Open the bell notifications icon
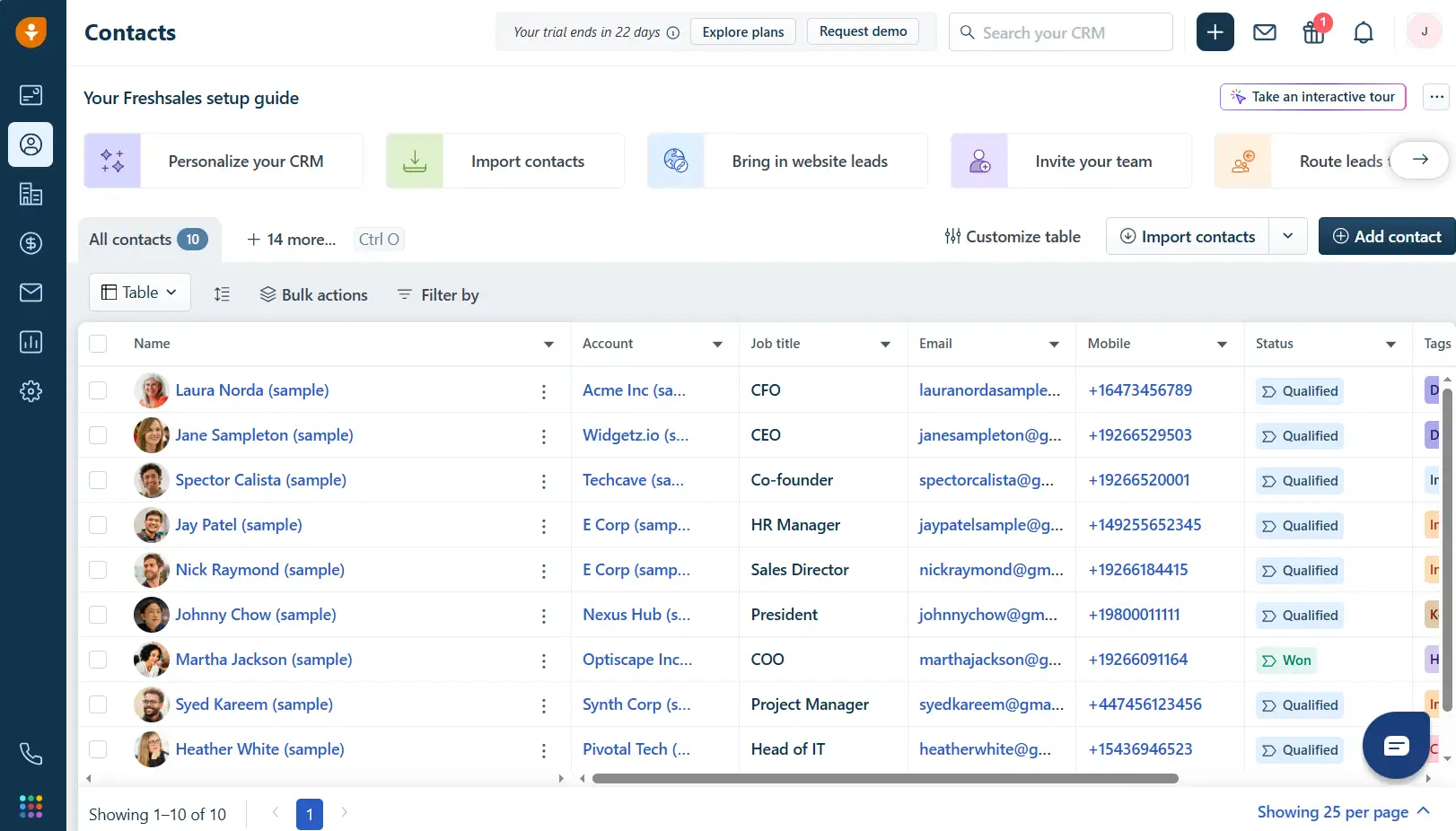 pos(1363,32)
